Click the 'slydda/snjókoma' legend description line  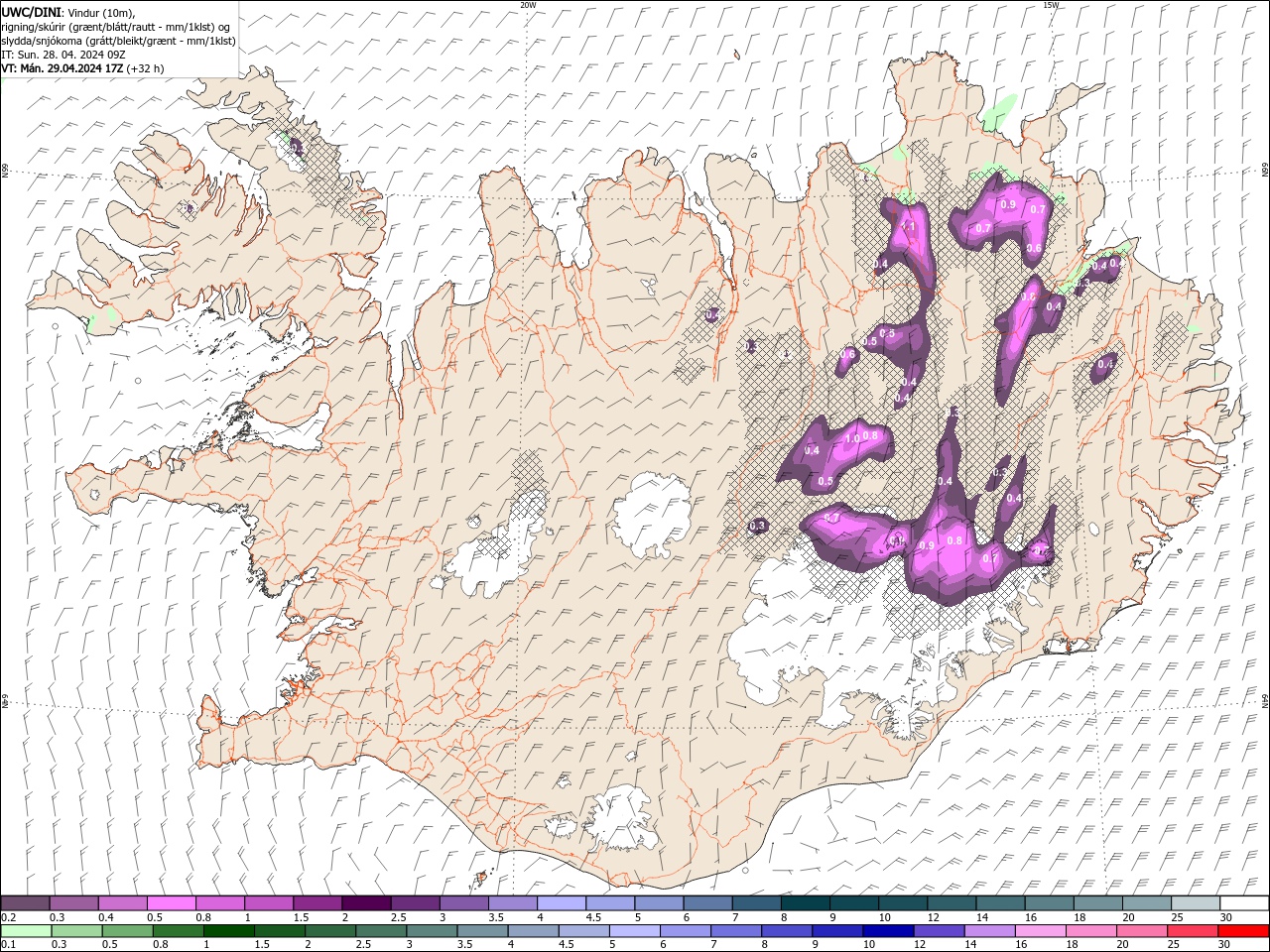coord(118,40)
